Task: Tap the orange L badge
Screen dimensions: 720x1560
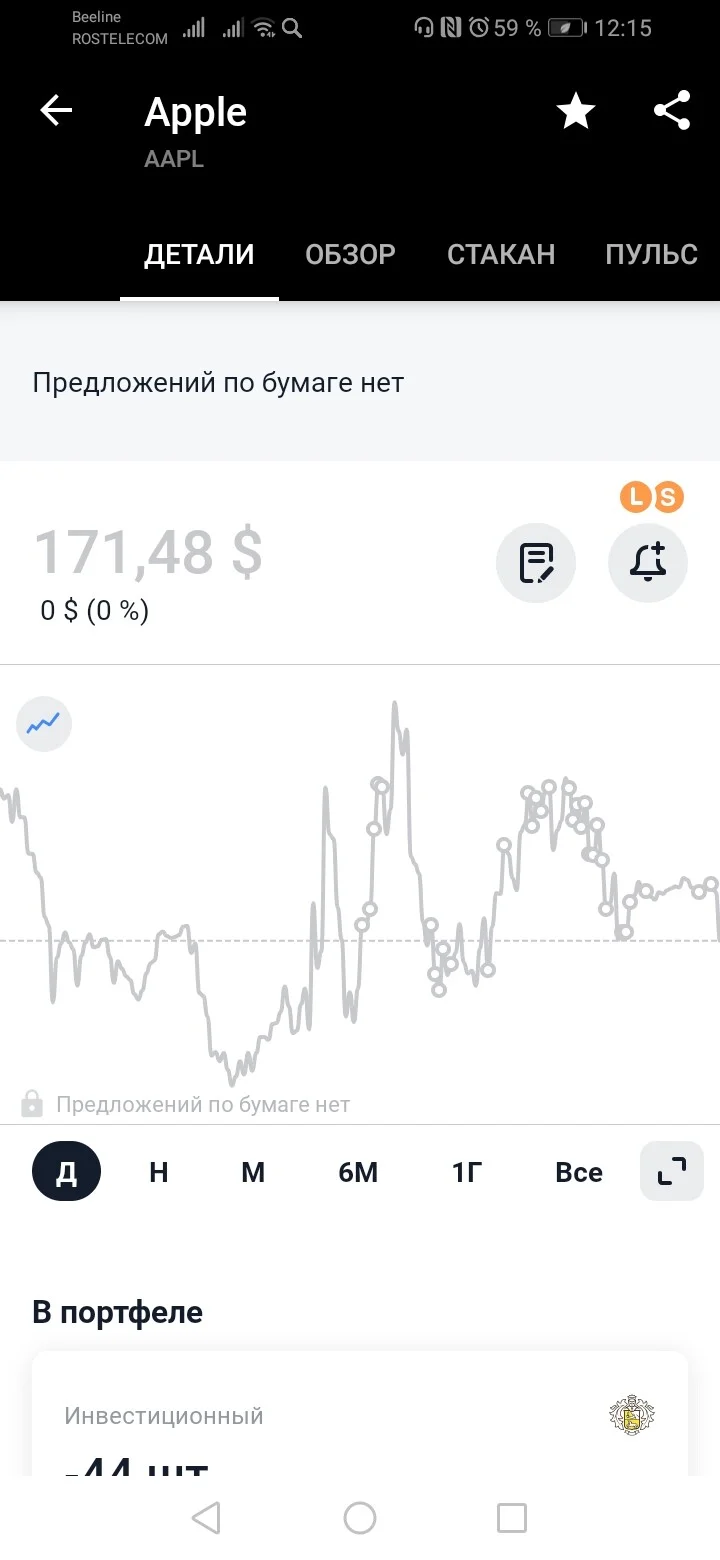Action: pos(636,497)
